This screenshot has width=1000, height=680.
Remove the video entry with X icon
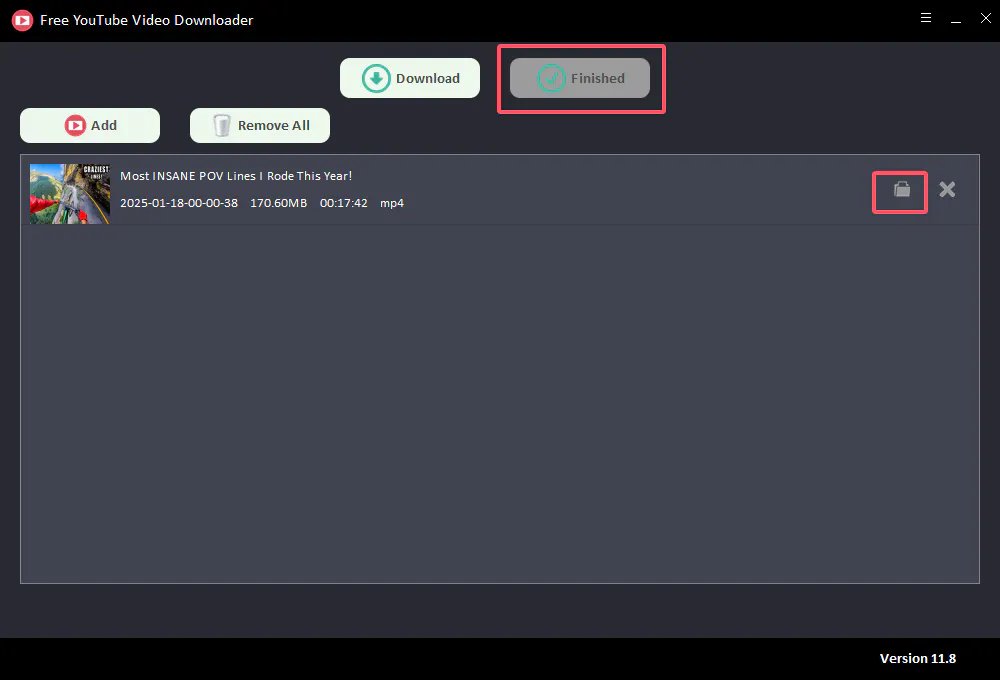pos(947,189)
